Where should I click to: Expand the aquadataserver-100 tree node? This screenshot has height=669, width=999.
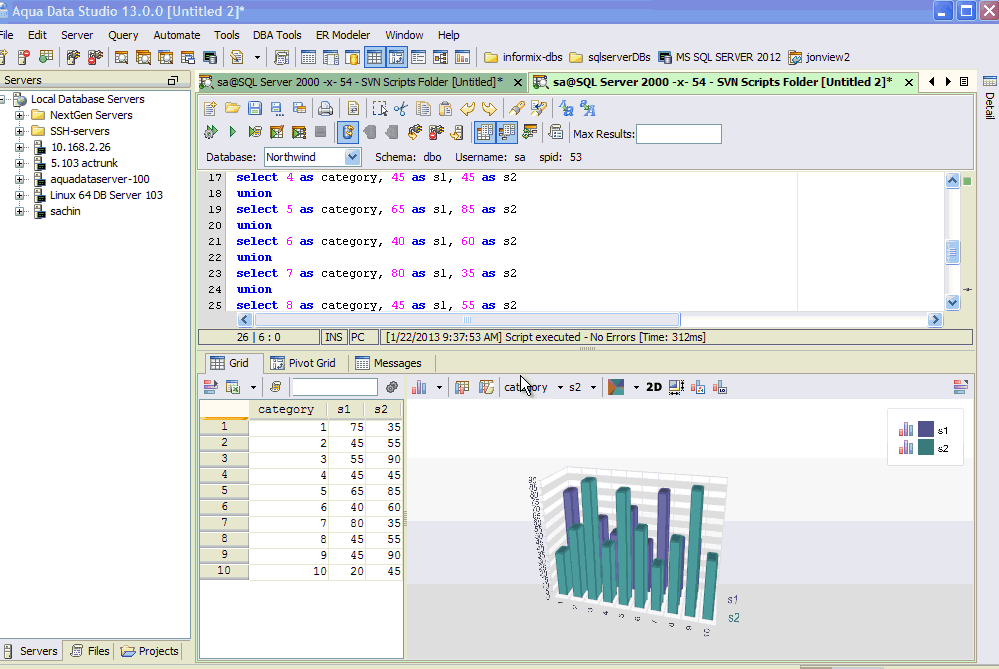click(20, 180)
